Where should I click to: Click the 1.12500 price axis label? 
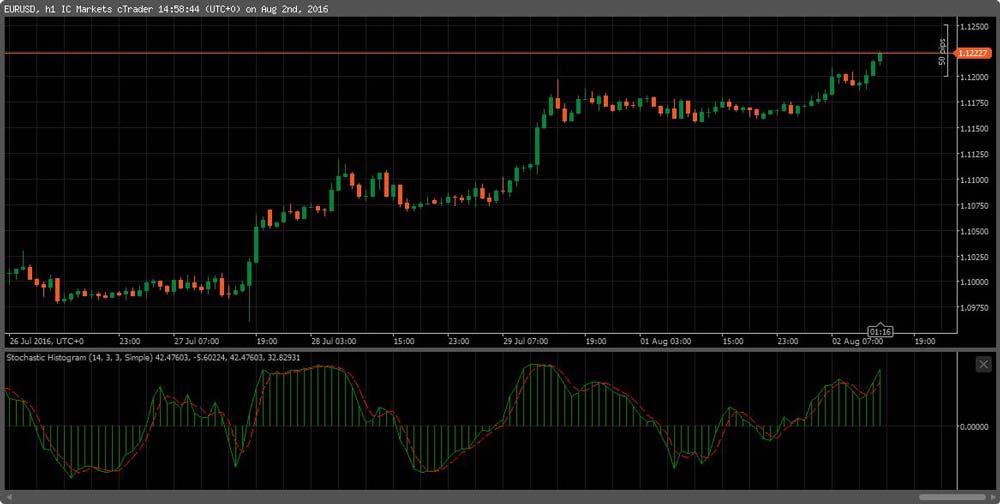click(973, 26)
